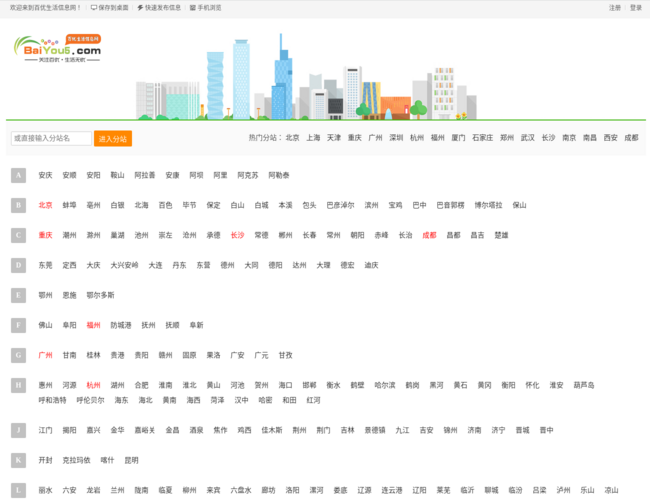
Task: Go to 兰州 city site
Action: tap(117, 490)
